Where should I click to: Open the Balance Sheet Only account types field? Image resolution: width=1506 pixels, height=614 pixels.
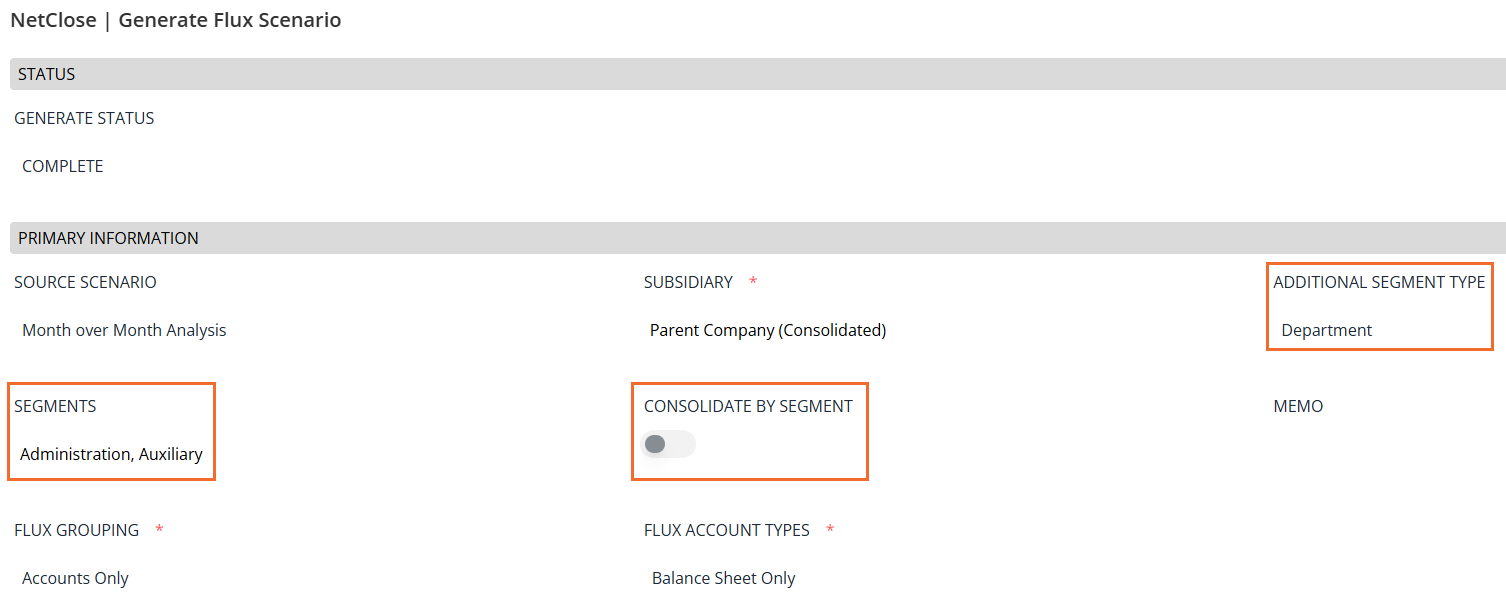click(723, 578)
